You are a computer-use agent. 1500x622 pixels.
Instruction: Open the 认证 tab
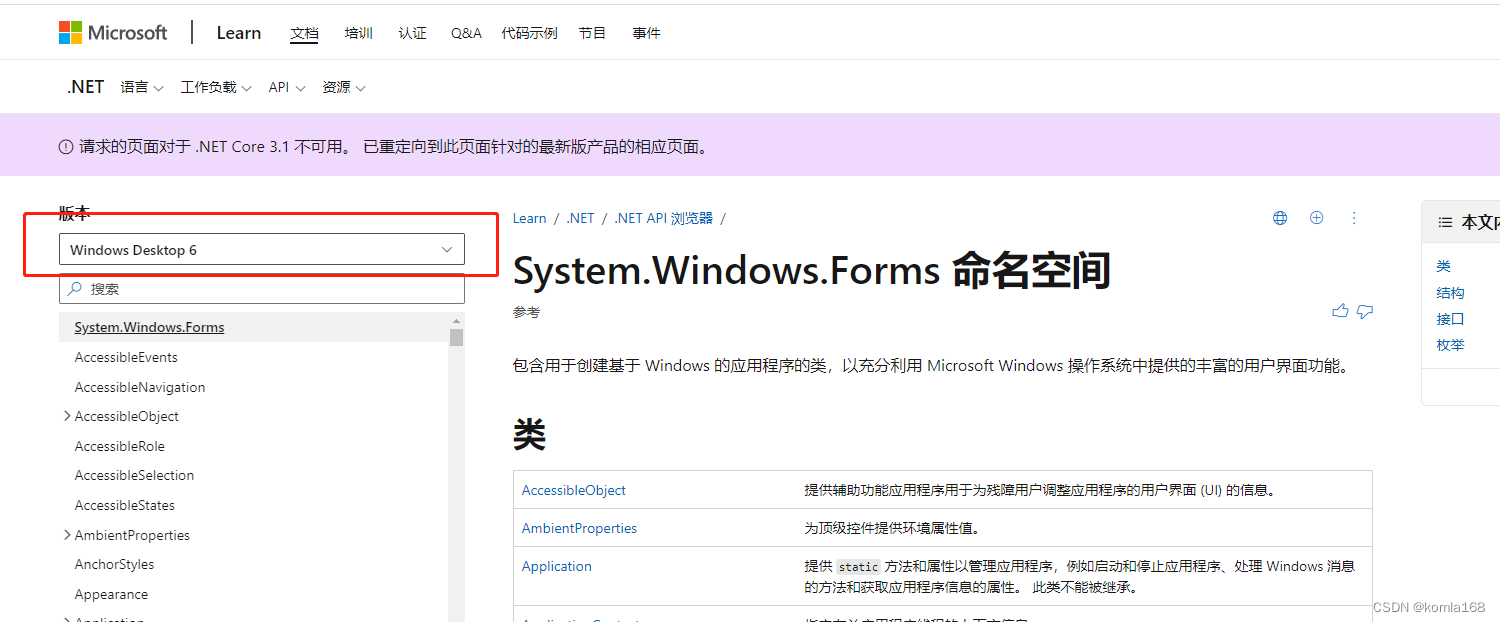413,33
